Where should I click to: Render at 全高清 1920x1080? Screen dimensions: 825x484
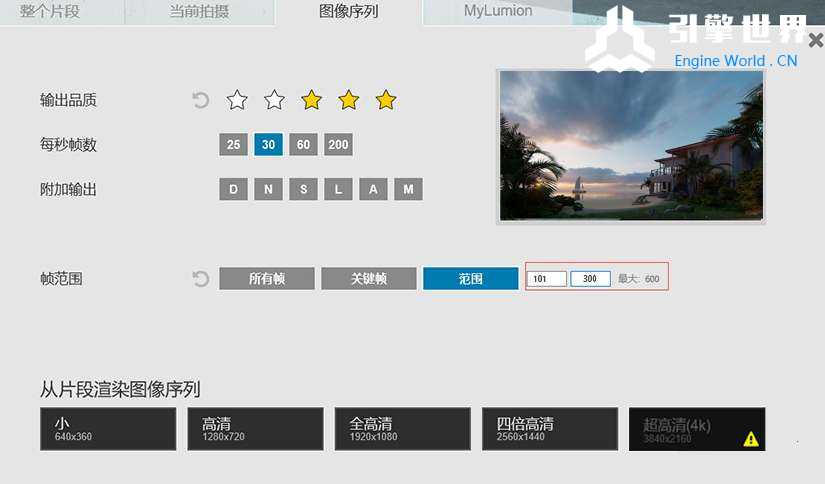(403, 429)
